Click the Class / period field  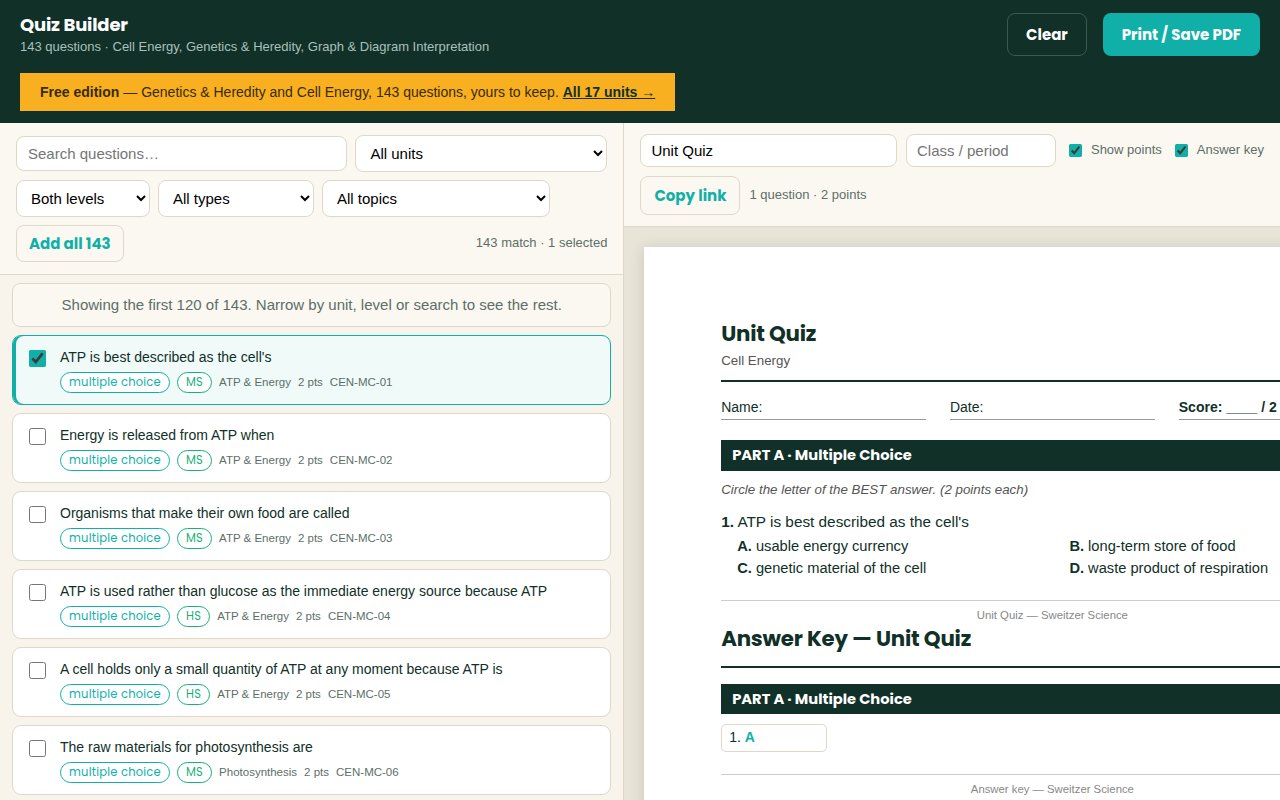(981, 151)
